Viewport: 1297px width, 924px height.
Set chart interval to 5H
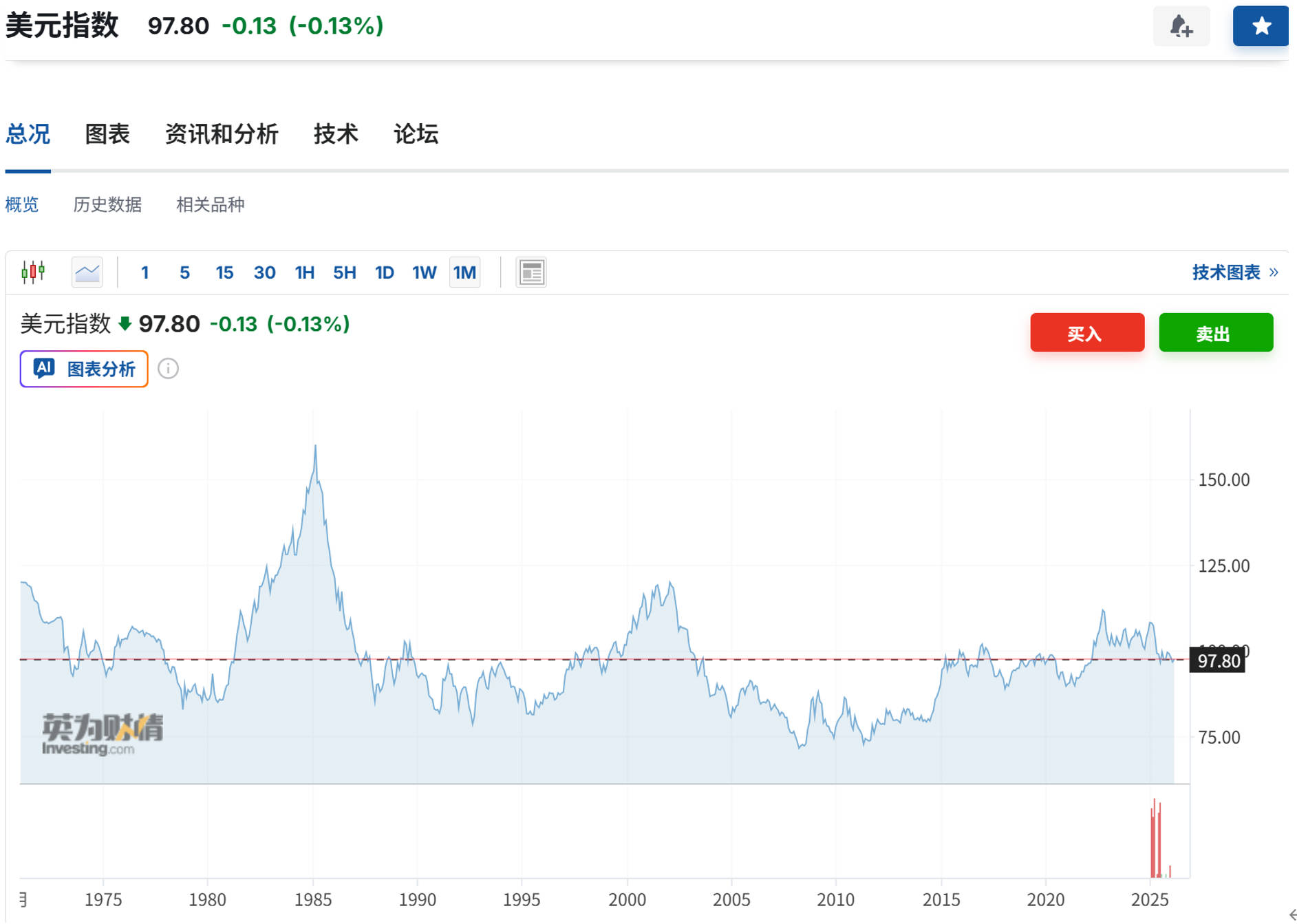click(x=344, y=272)
